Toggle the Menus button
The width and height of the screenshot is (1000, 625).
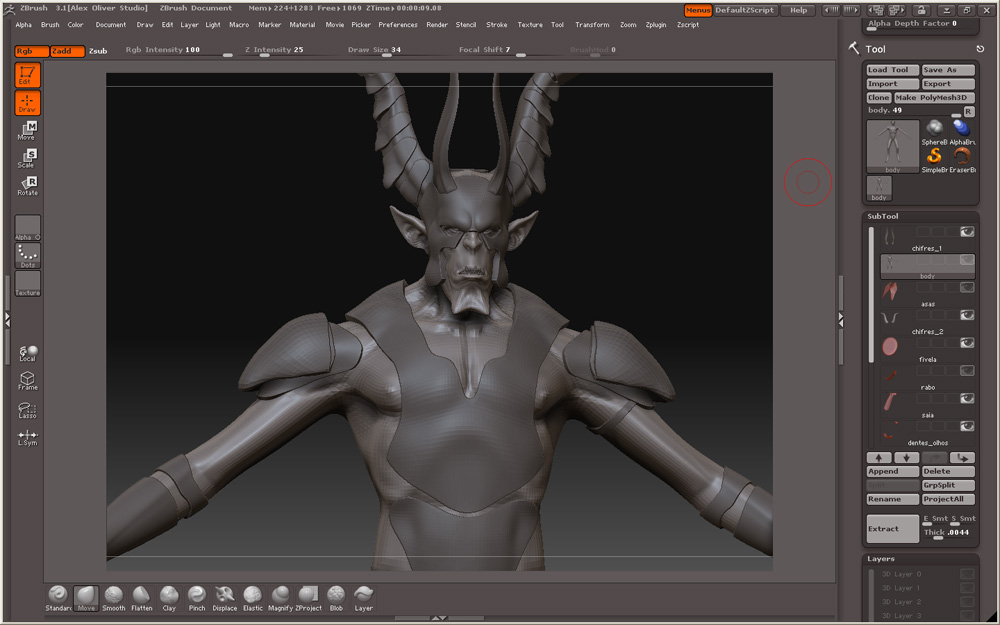tap(698, 10)
